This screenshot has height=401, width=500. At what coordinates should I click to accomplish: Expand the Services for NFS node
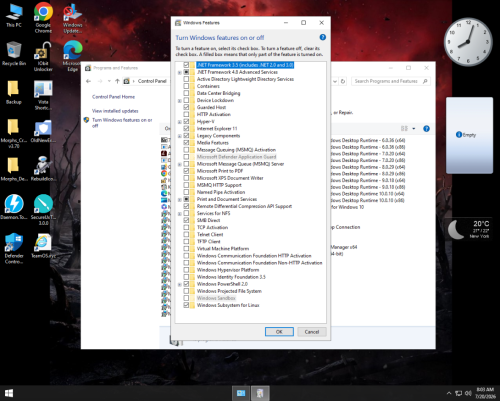pos(180,213)
